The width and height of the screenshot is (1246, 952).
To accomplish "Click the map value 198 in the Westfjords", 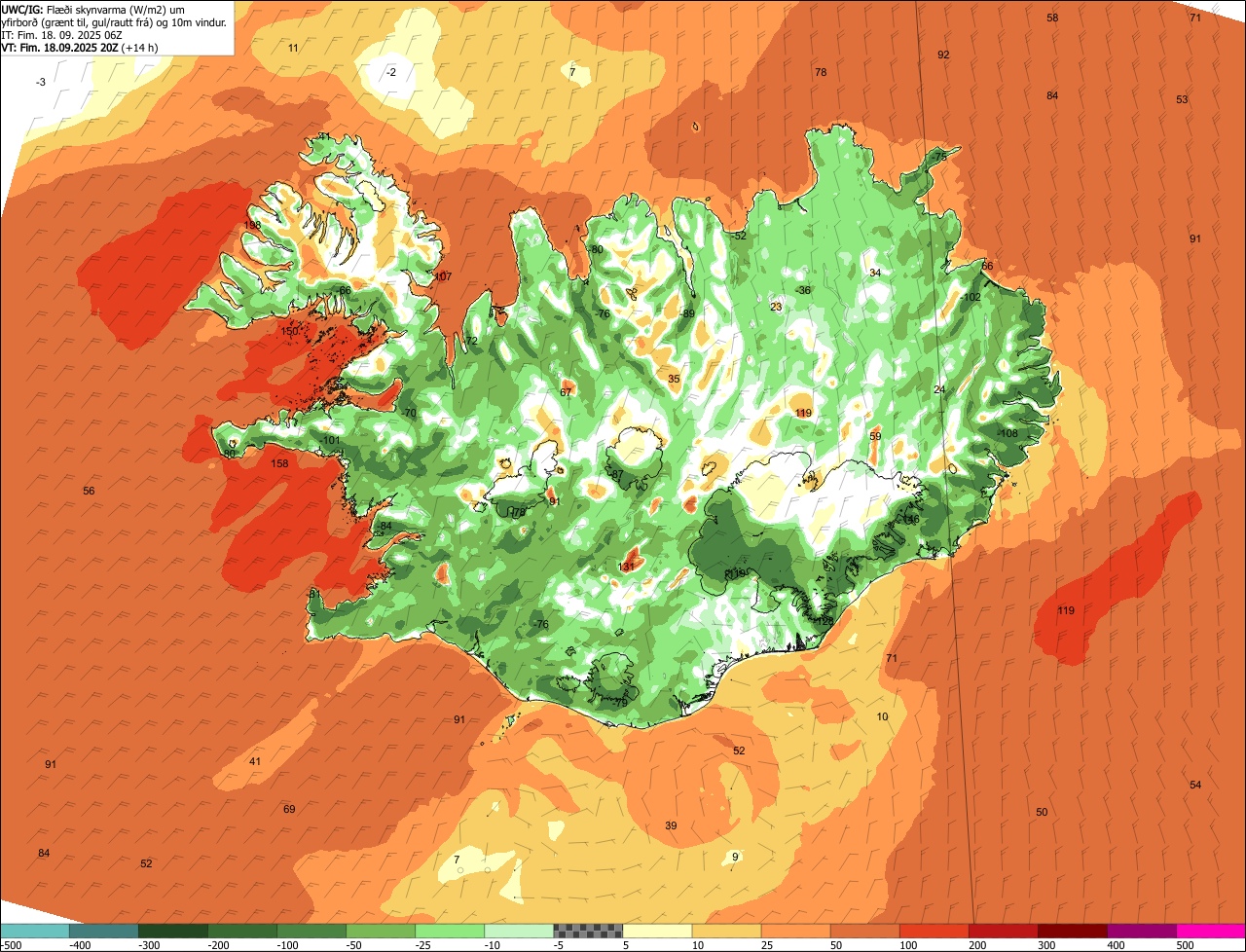I will pyautogui.click(x=253, y=225).
